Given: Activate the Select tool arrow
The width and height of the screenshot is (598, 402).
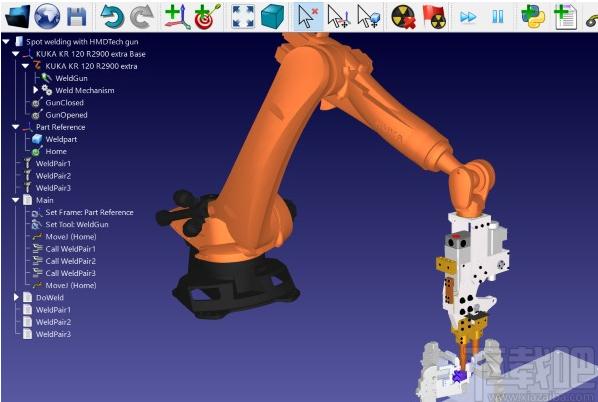Looking at the screenshot, I should coord(308,17).
